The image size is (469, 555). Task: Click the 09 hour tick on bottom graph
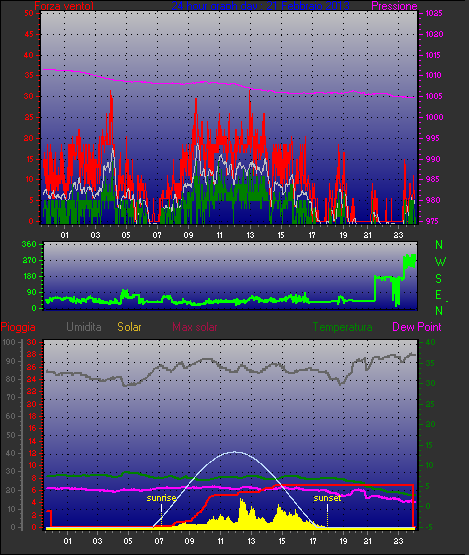pos(189,541)
